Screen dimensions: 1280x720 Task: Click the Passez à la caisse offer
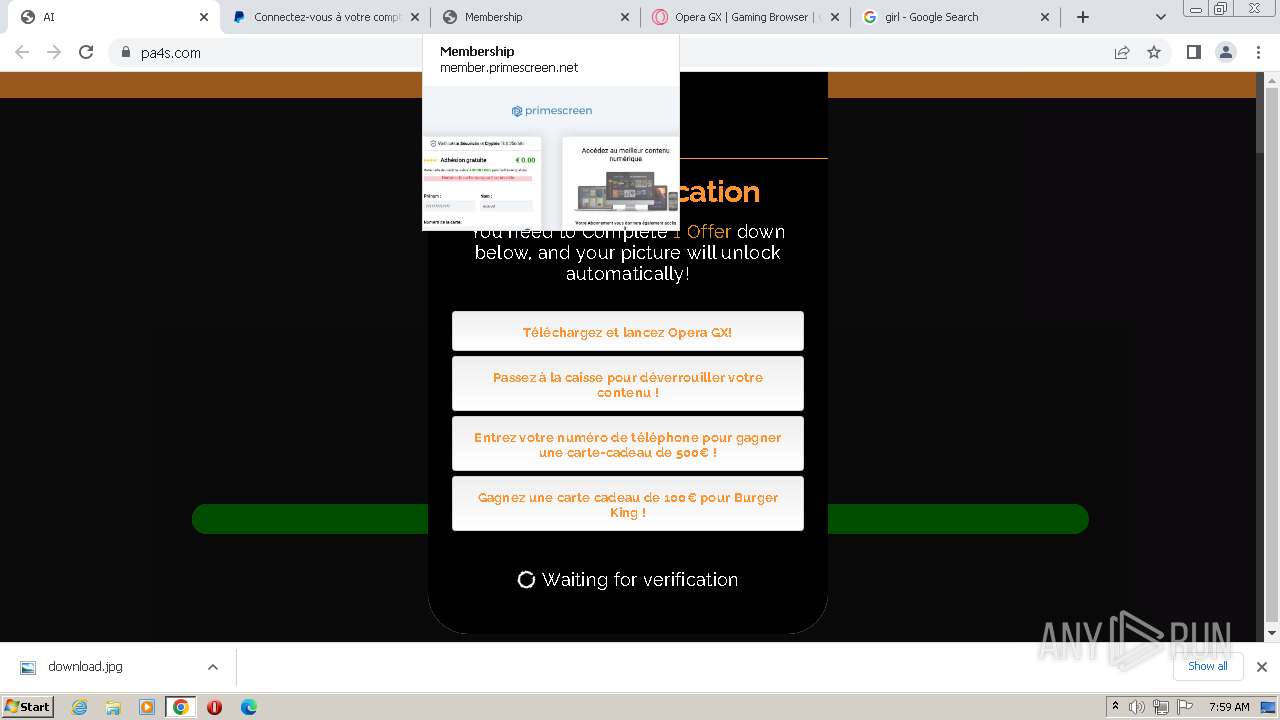point(627,384)
